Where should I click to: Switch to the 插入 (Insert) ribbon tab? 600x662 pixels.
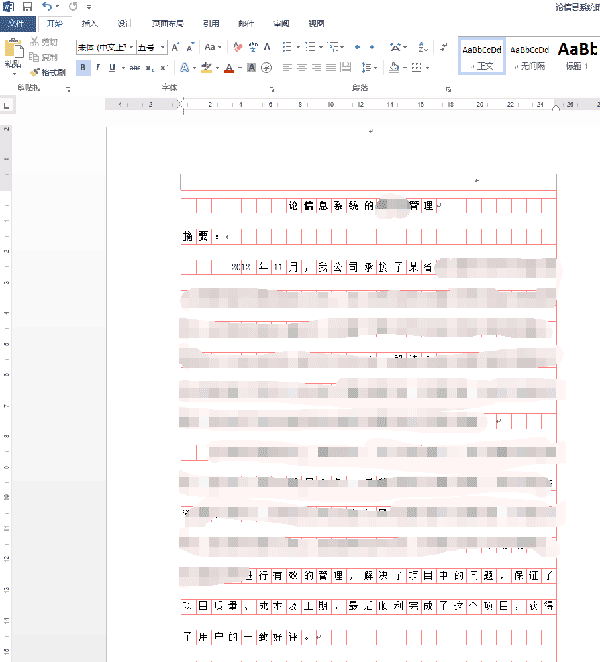tap(90, 23)
